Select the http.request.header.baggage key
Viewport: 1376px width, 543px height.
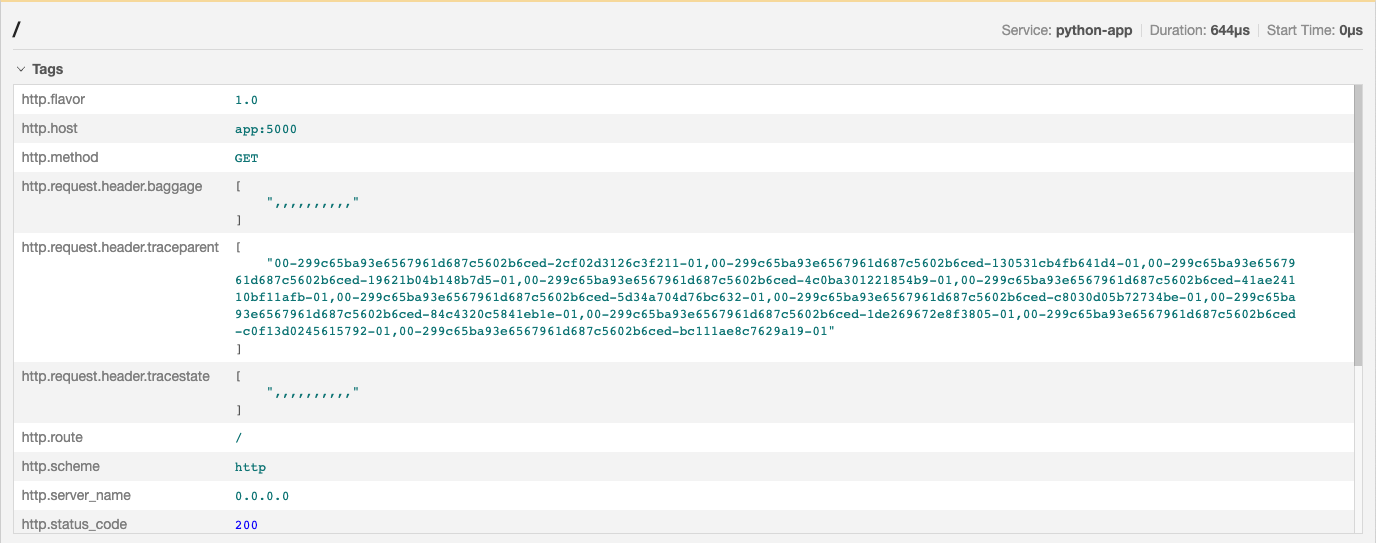click(112, 187)
